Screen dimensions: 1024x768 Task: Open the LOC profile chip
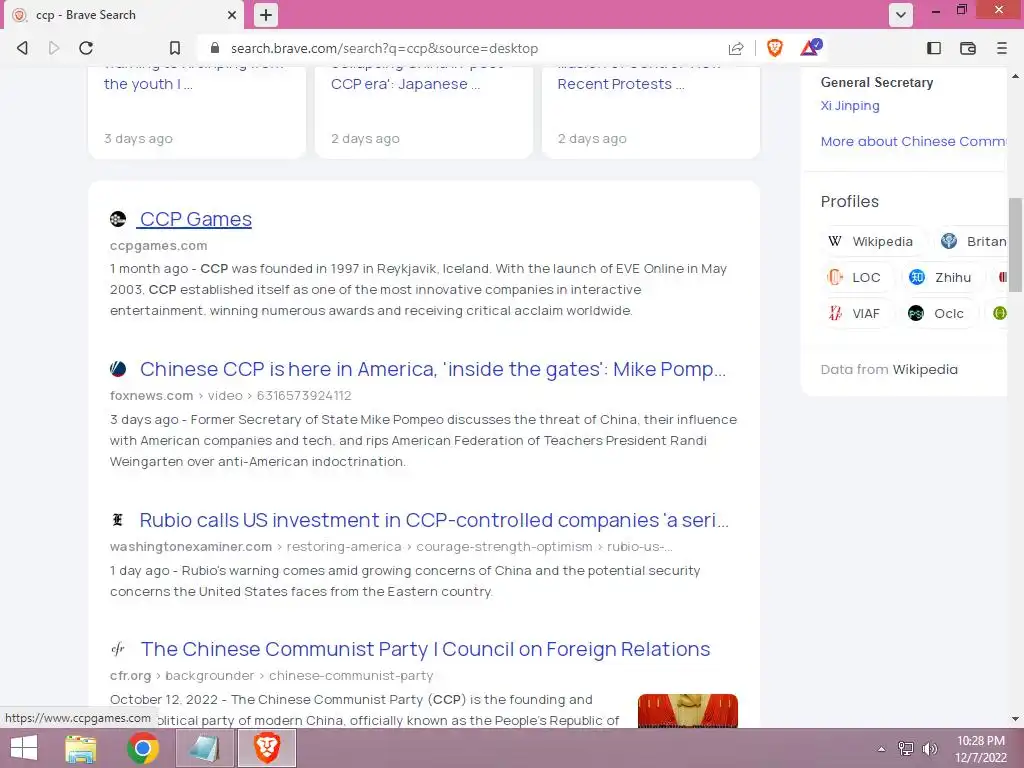[x=855, y=277]
